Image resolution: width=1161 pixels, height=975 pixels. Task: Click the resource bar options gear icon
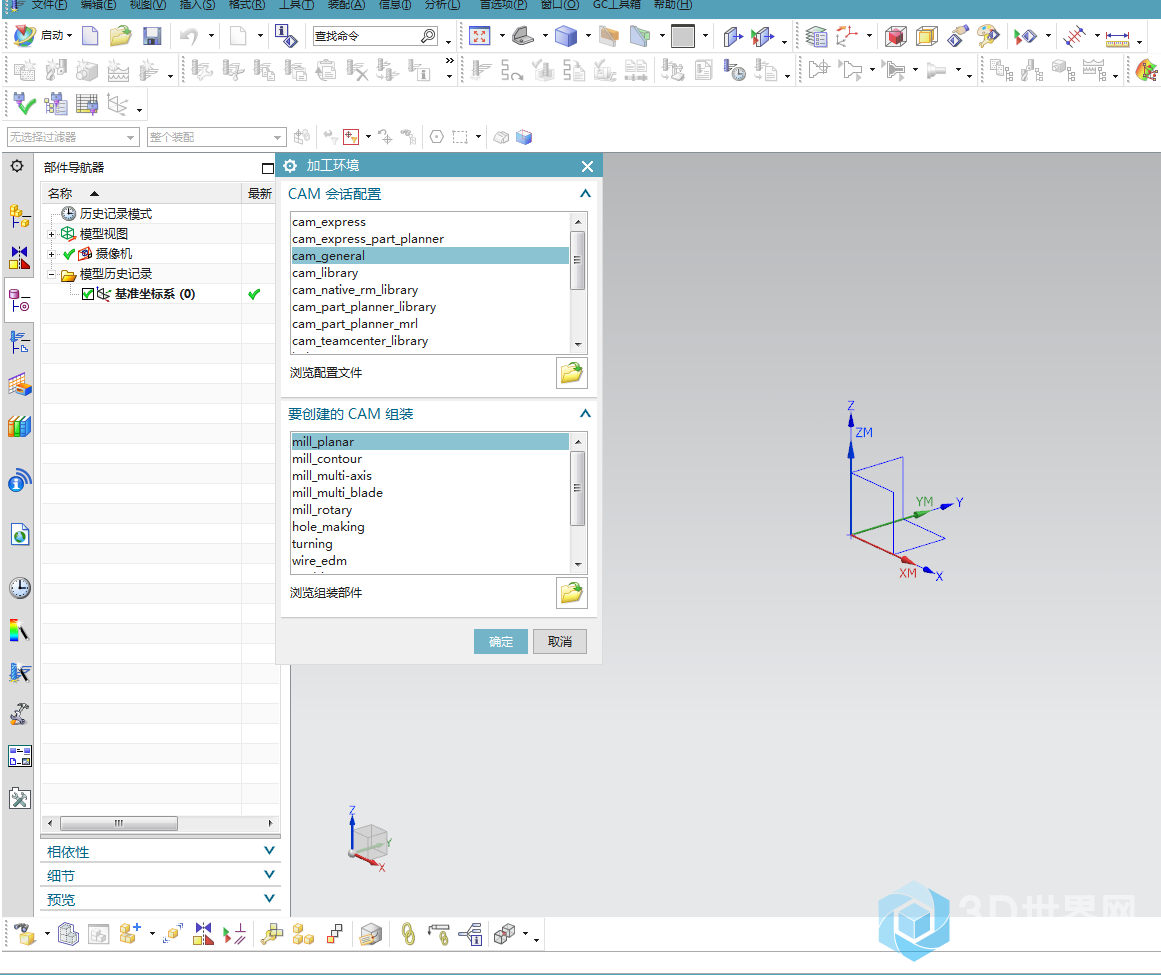[x=17, y=166]
